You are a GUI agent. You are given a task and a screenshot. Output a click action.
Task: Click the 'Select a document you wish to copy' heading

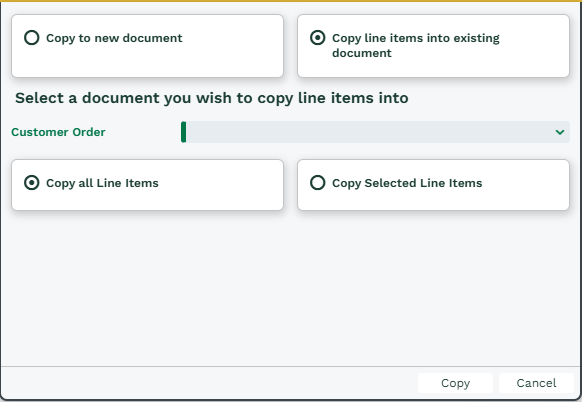point(212,98)
